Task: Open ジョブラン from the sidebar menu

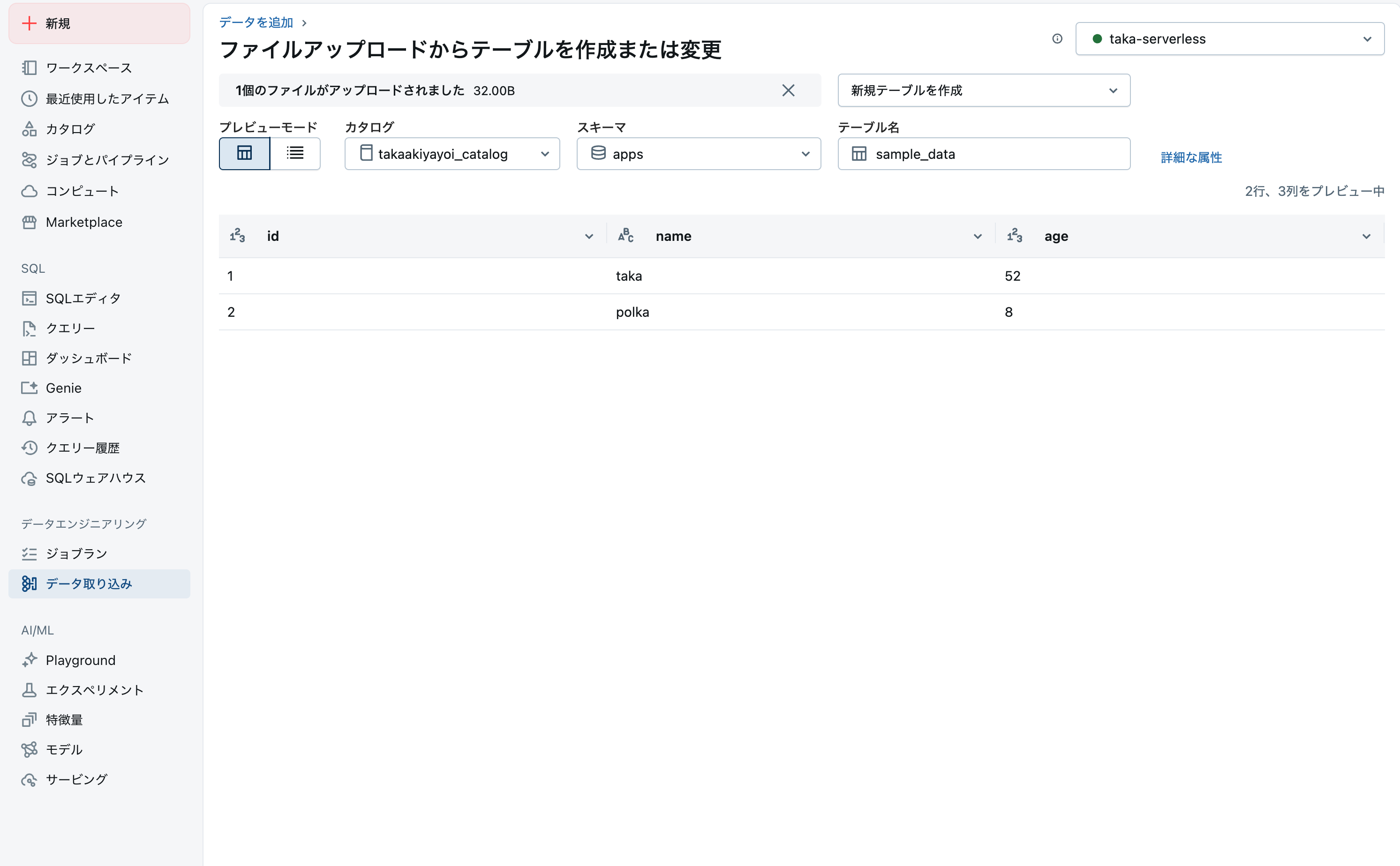Action: click(x=76, y=553)
